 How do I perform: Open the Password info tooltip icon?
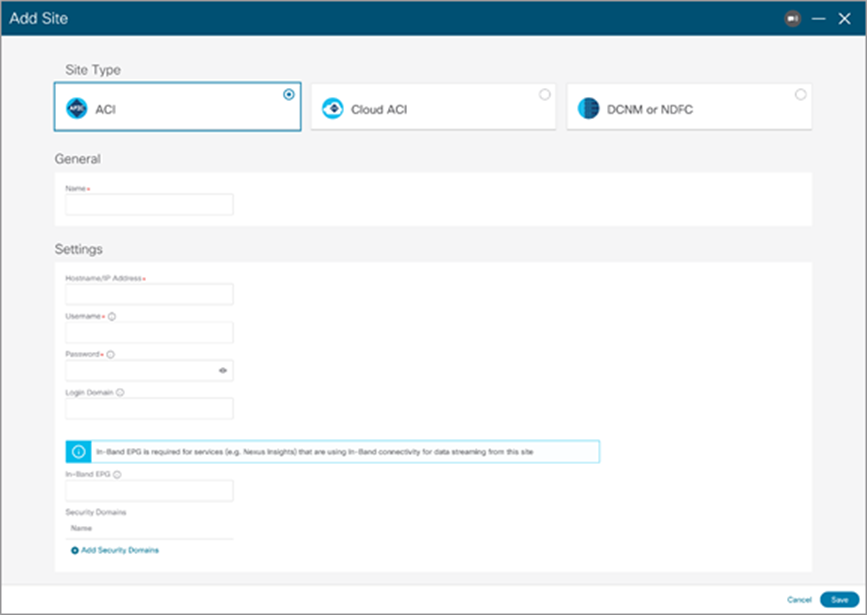tap(111, 355)
